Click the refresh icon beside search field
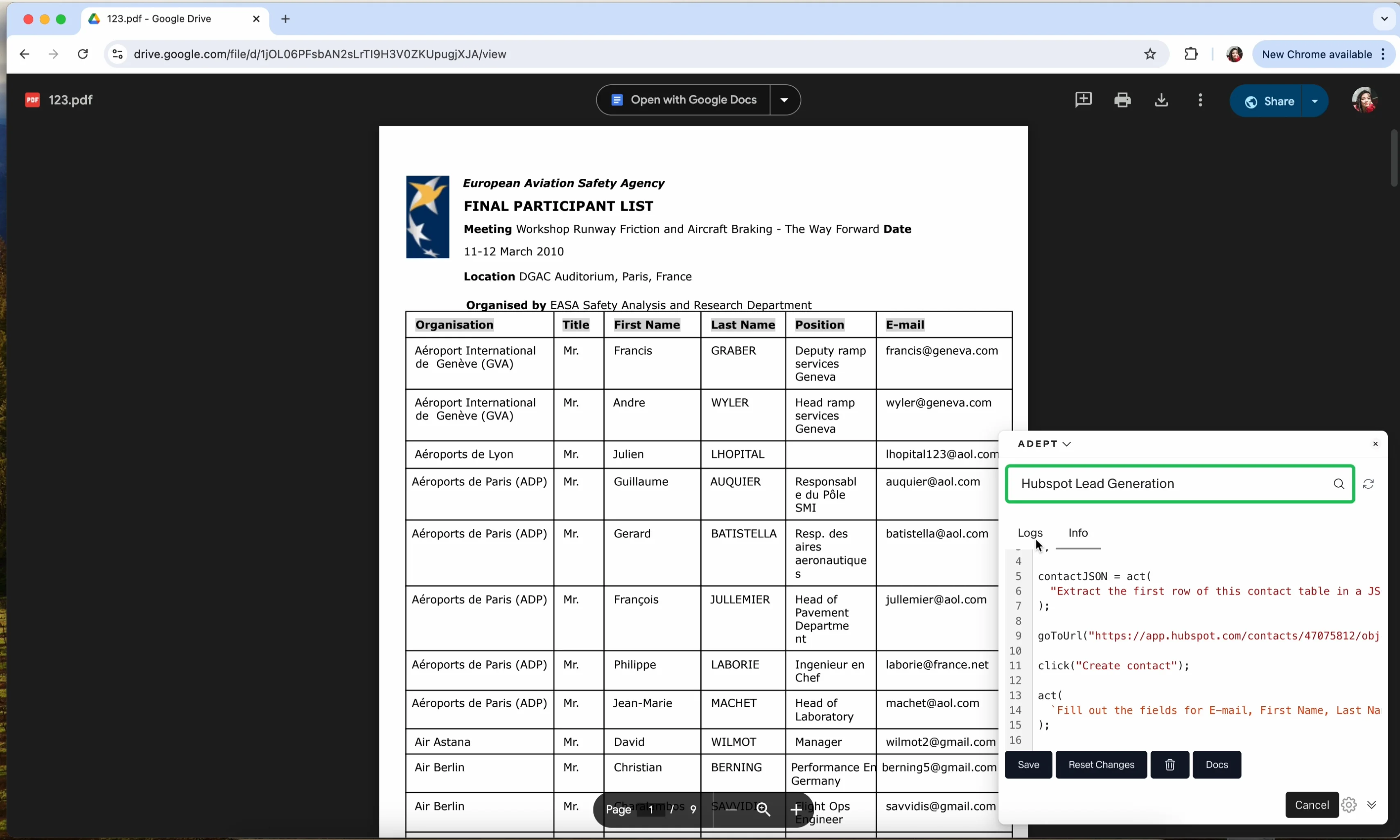This screenshot has height=840, width=1400. [x=1368, y=484]
